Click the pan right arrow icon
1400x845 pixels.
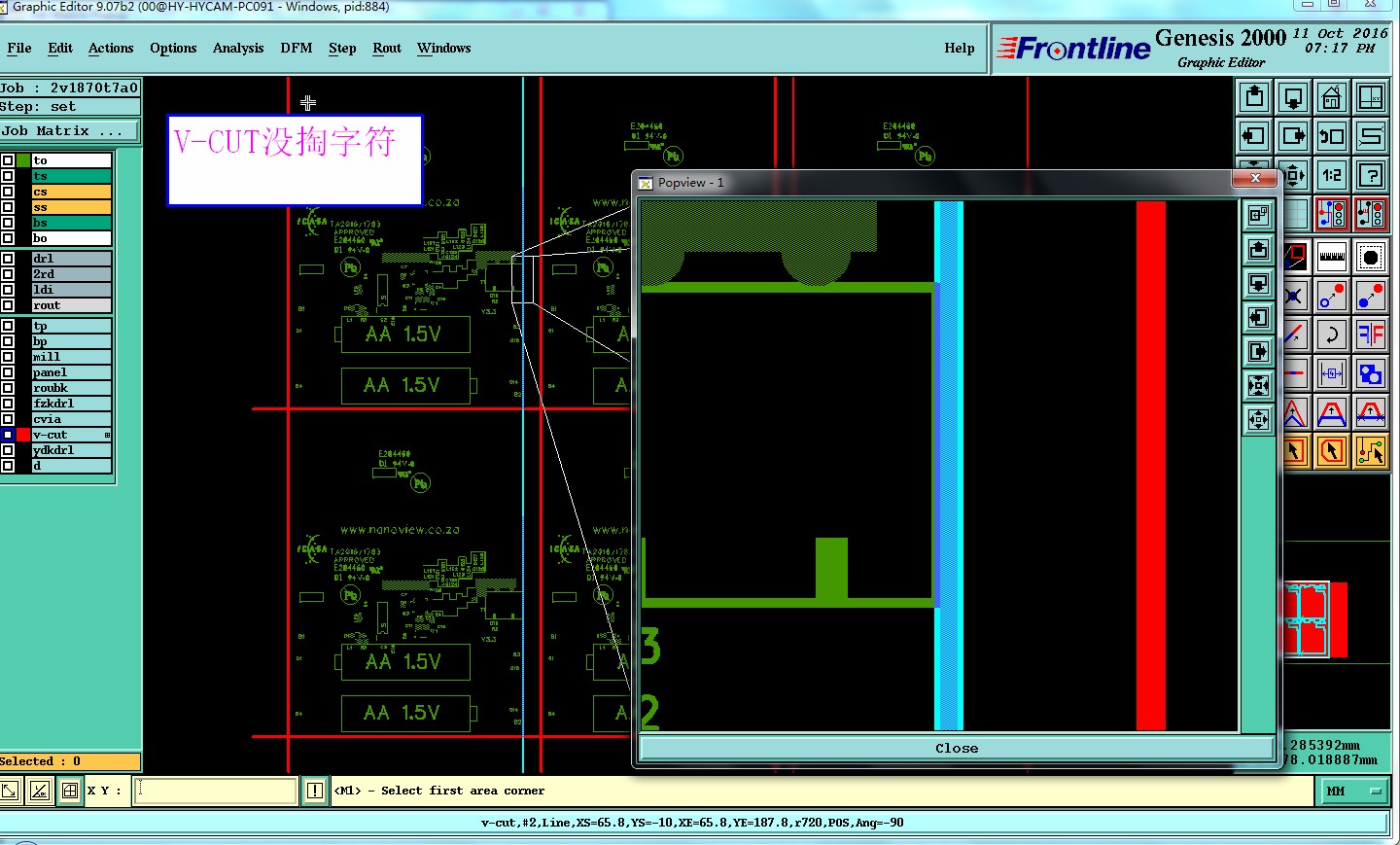click(x=1293, y=136)
